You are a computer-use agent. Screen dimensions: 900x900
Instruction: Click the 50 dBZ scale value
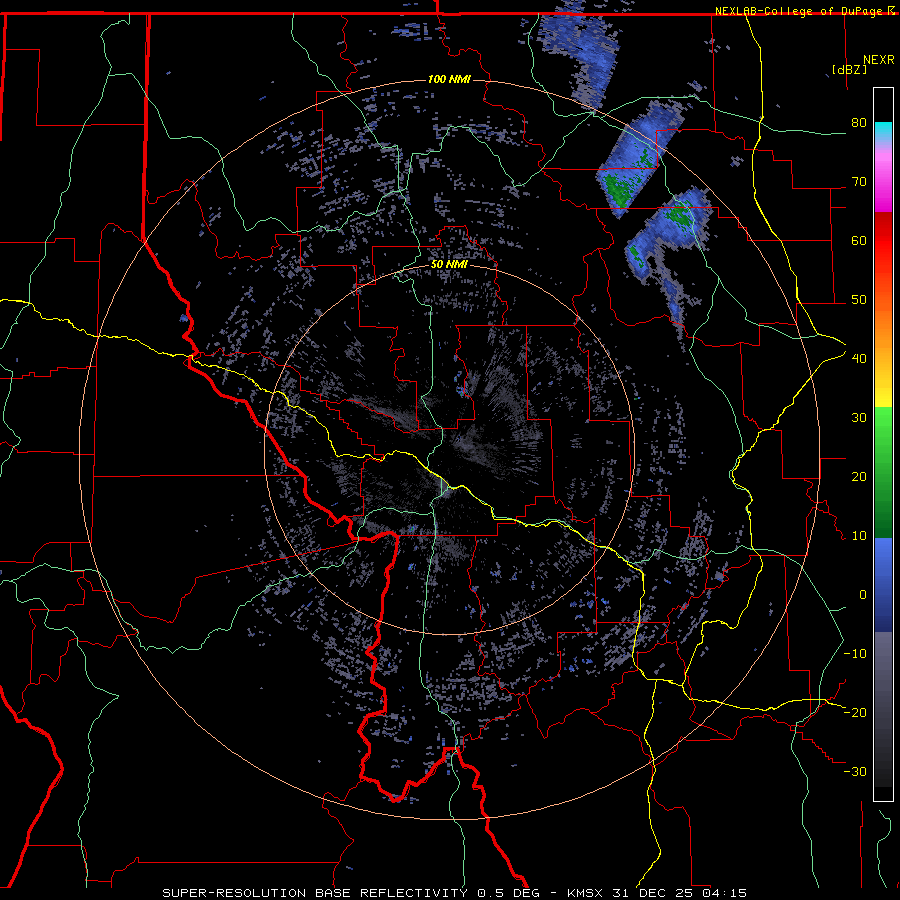coord(859,300)
